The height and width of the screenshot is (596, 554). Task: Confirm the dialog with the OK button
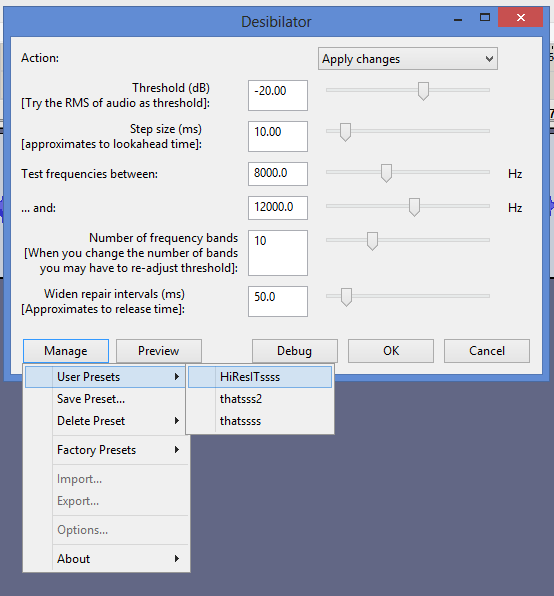(391, 350)
